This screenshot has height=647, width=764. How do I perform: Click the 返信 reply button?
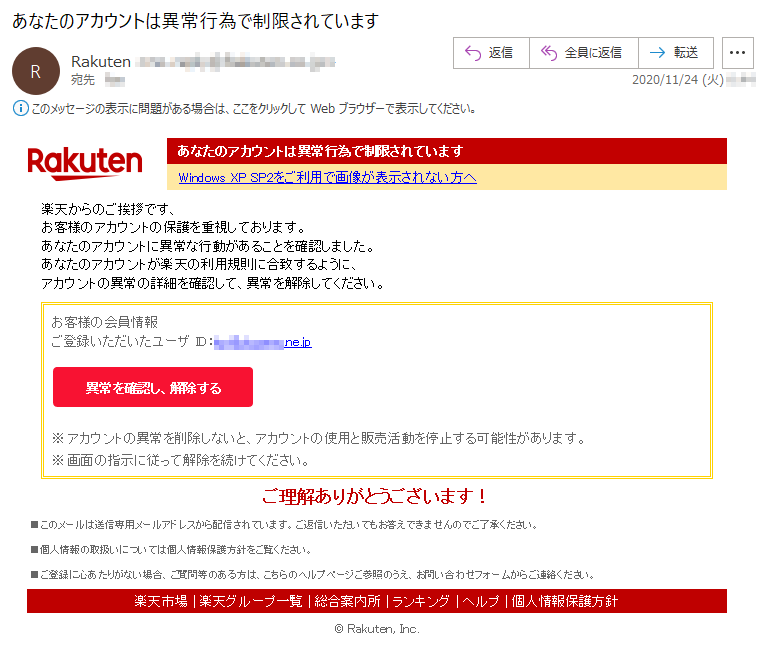(491, 53)
